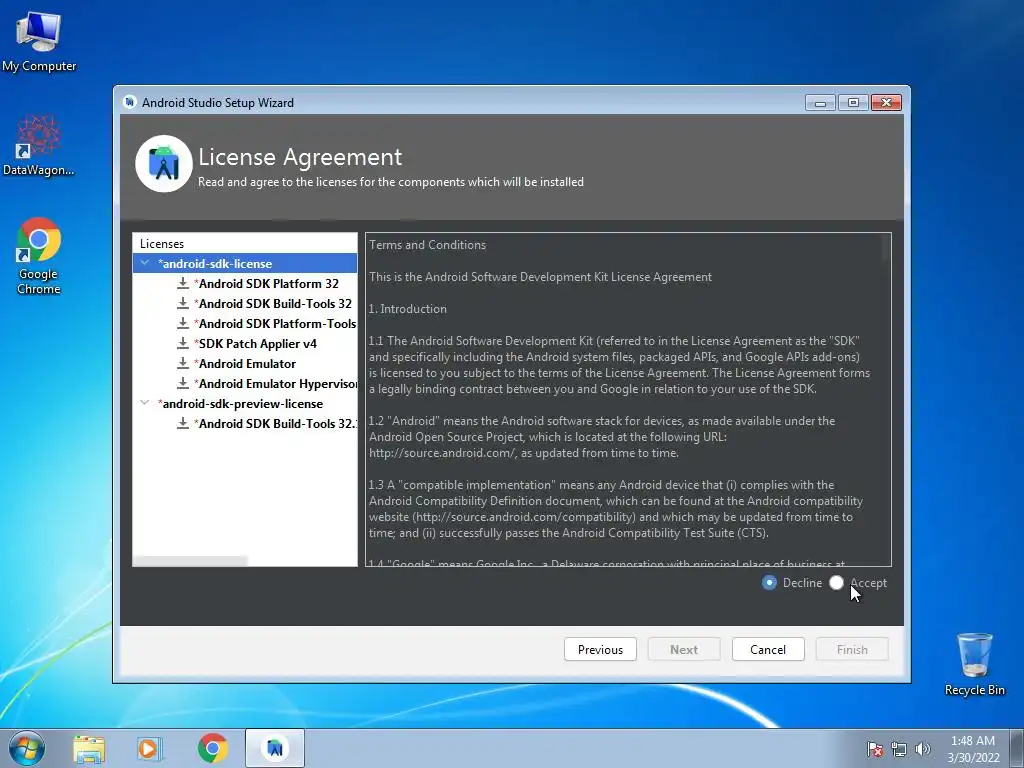Click the '1. Introduction' line in license
1024x768 pixels.
click(x=408, y=309)
